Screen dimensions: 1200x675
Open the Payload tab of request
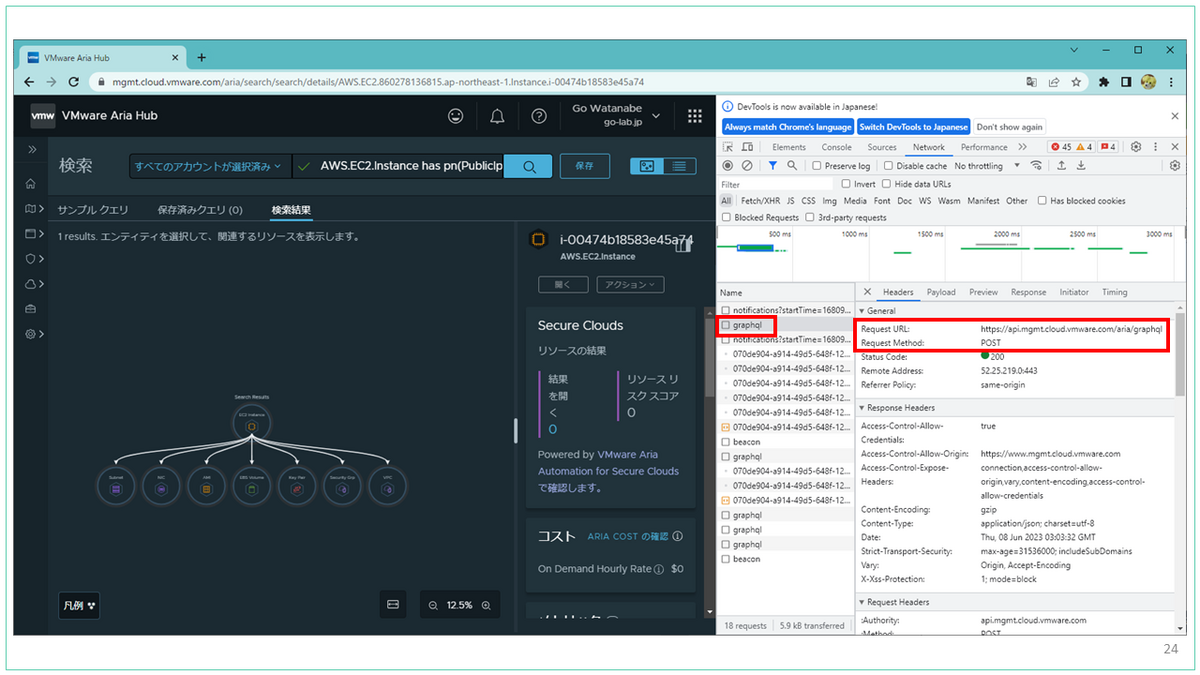click(x=941, y=292)
